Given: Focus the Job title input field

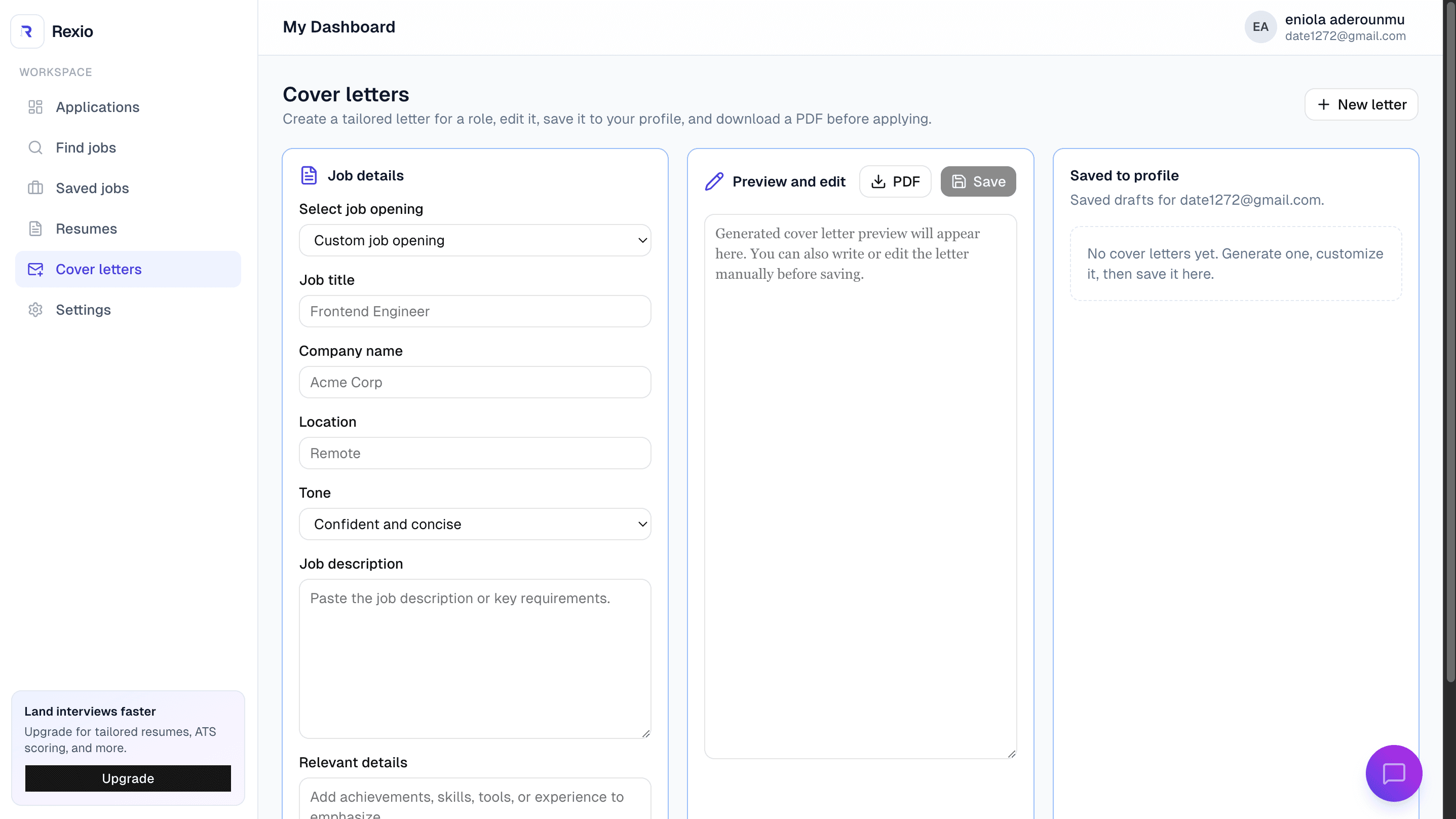Looking at the screenshot, I should (x=475, y=311).
